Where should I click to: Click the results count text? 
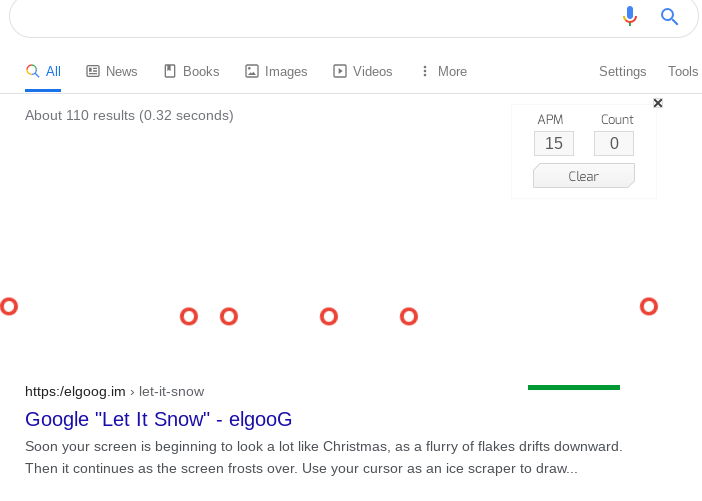point(129,116)
